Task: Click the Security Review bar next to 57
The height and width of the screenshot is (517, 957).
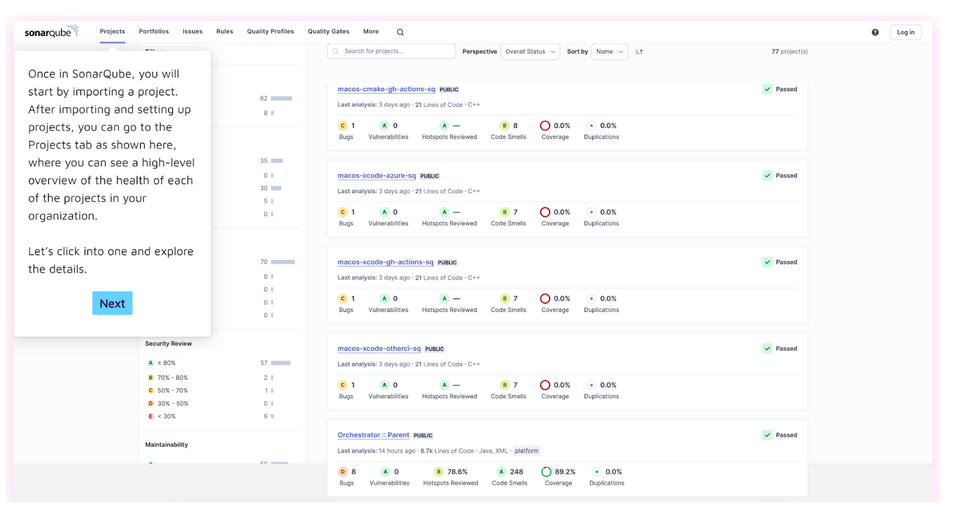Action: (281, 363)
